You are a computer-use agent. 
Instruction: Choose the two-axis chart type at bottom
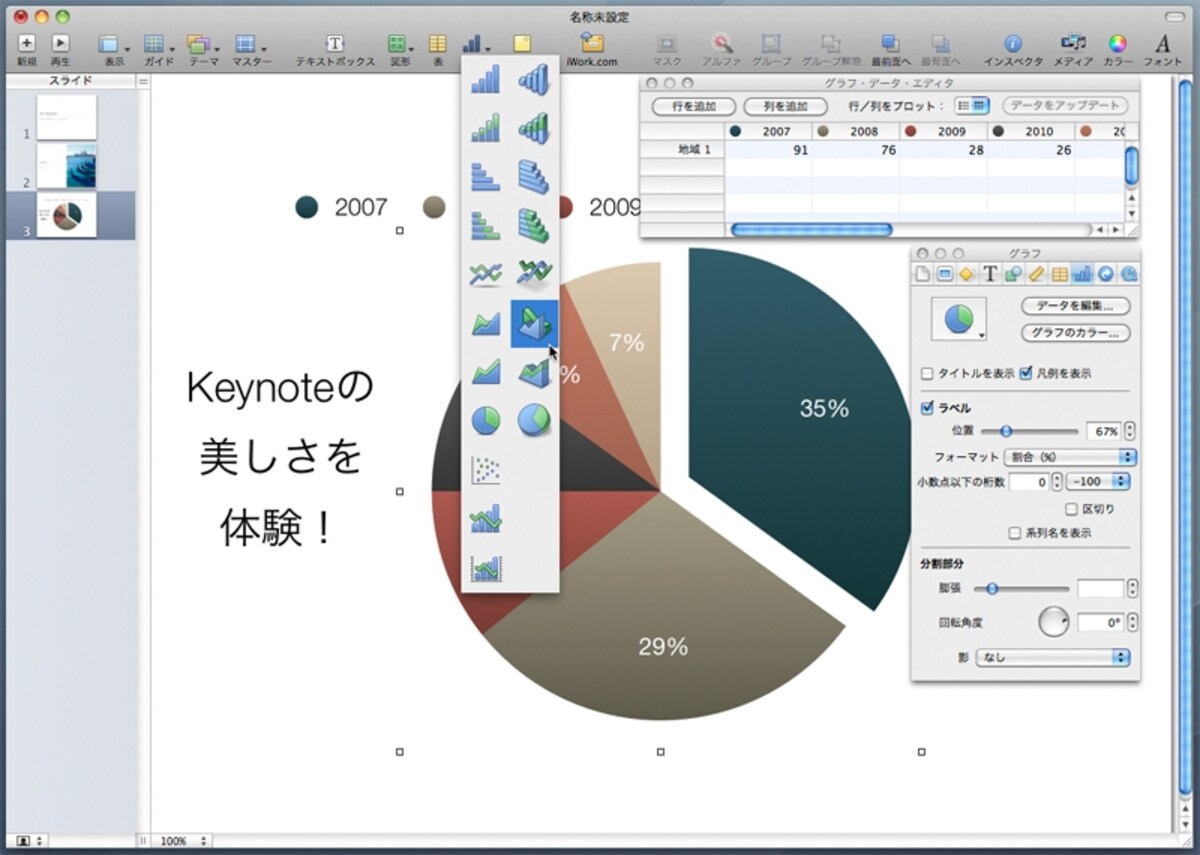point(486,567)
